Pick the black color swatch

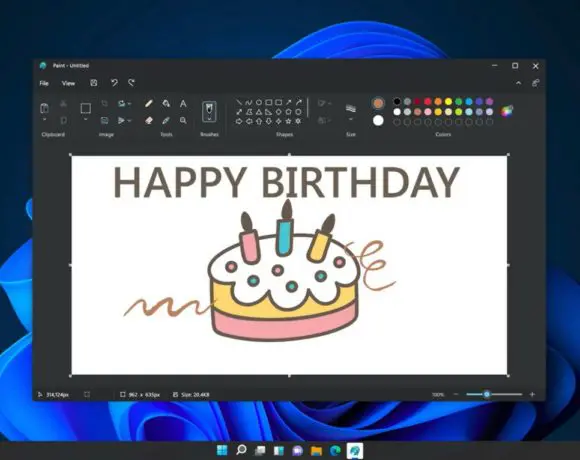pos(397,101)
